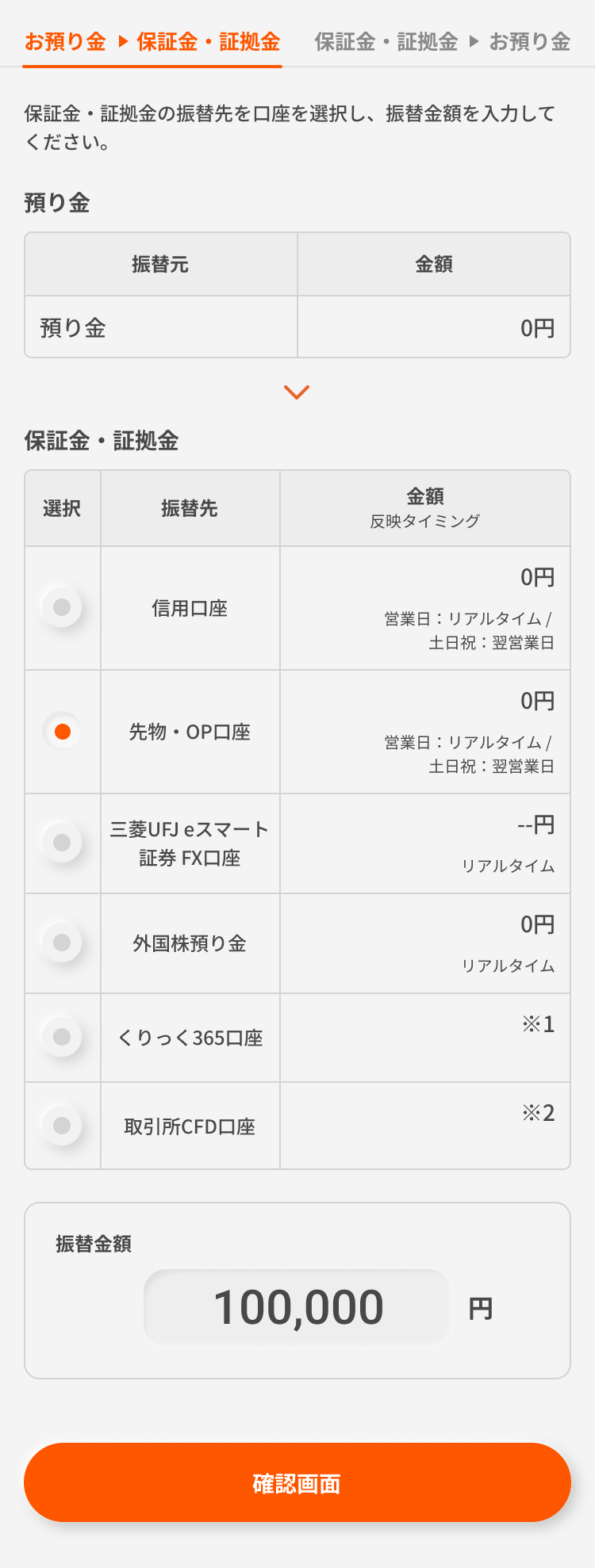Click the 取引所CFD口座 label text
Image resolution: width=595 pixels, height=1568 pixels.
tap(190, 1126)
